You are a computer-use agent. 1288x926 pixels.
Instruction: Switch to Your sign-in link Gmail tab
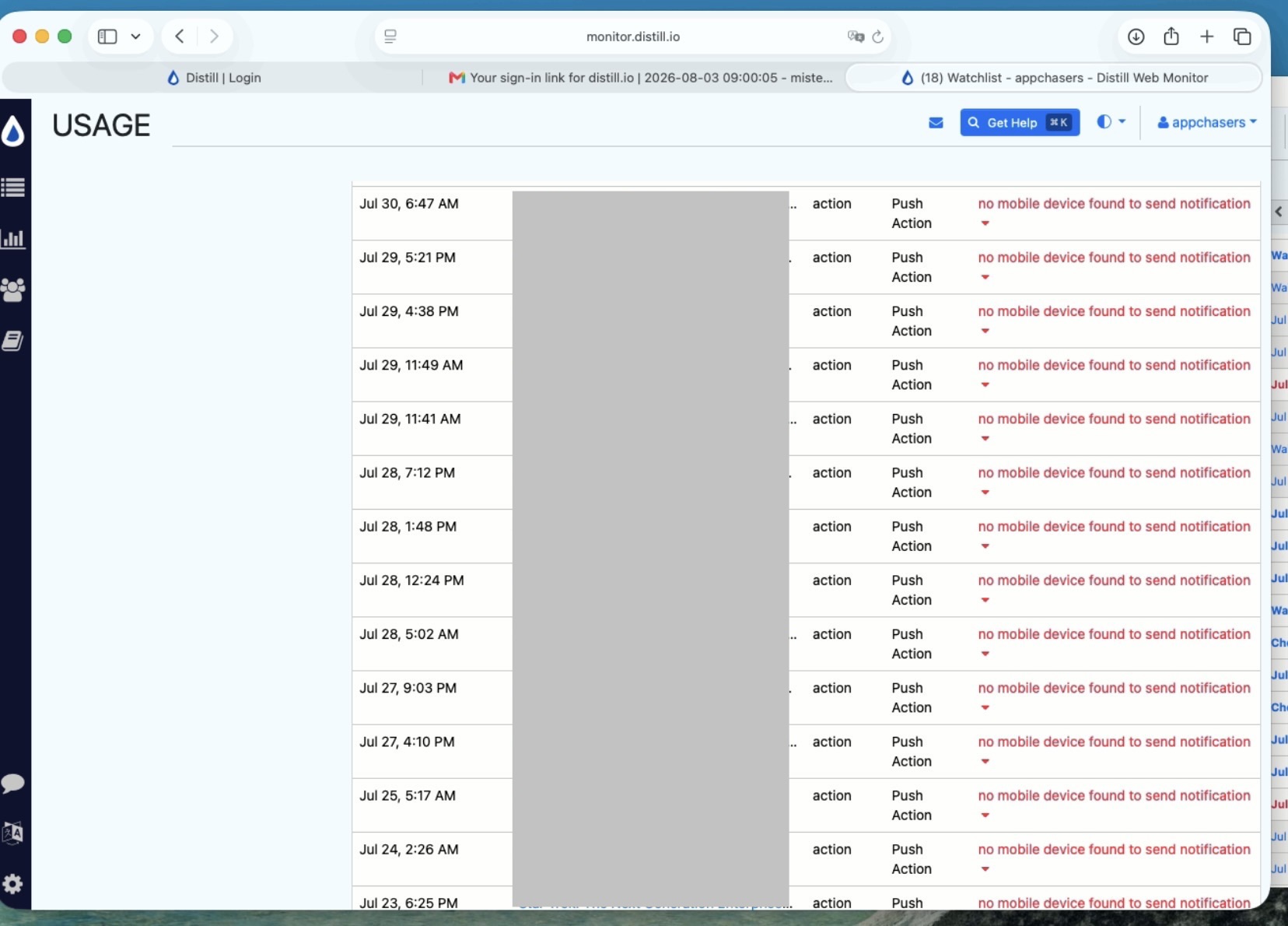[x=639, y=78]
